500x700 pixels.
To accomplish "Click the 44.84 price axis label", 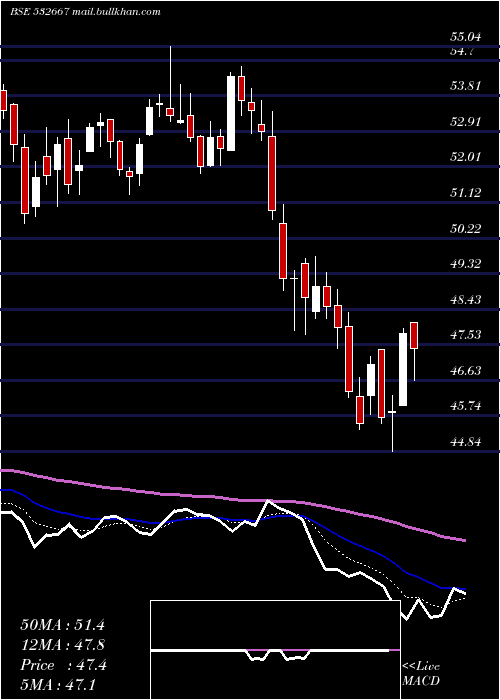I will pos(467,442).
